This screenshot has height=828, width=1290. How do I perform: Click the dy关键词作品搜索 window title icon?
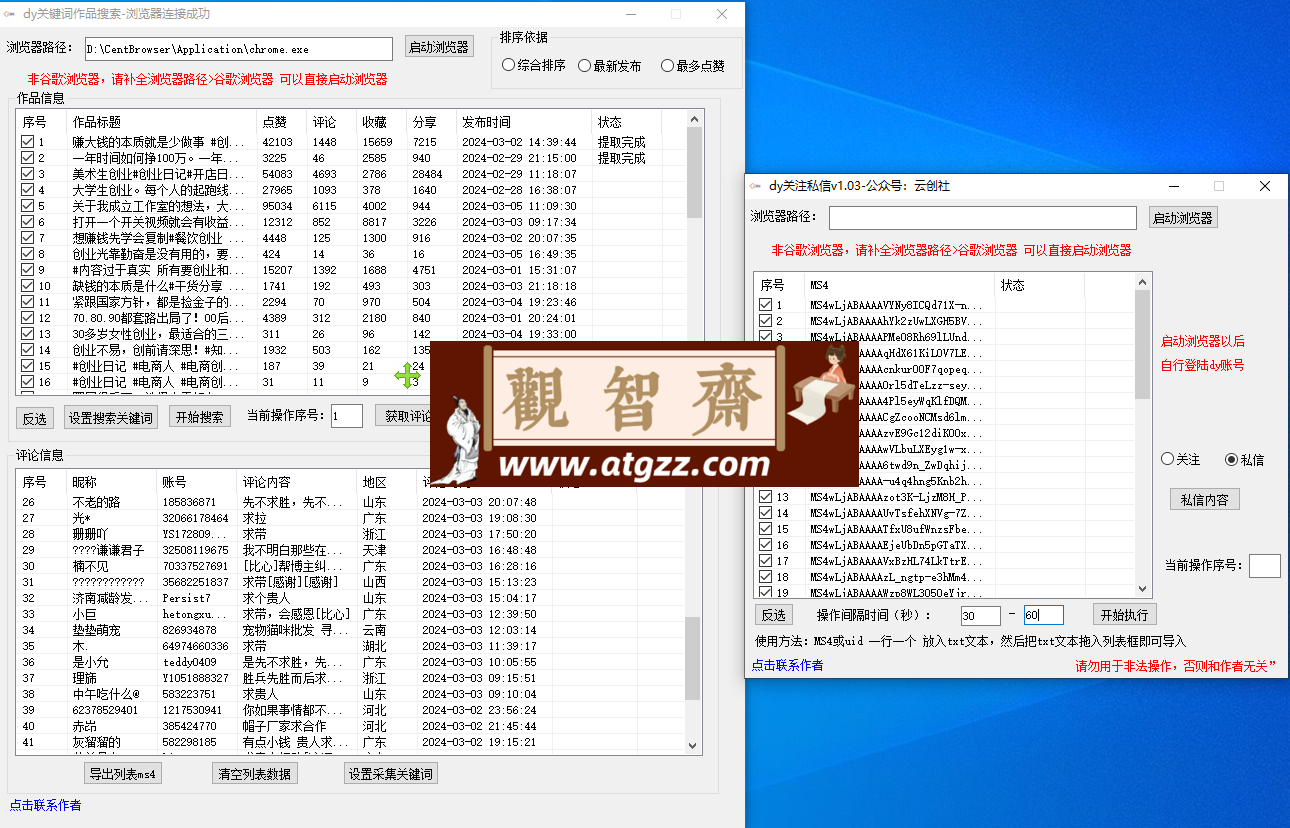10,14
